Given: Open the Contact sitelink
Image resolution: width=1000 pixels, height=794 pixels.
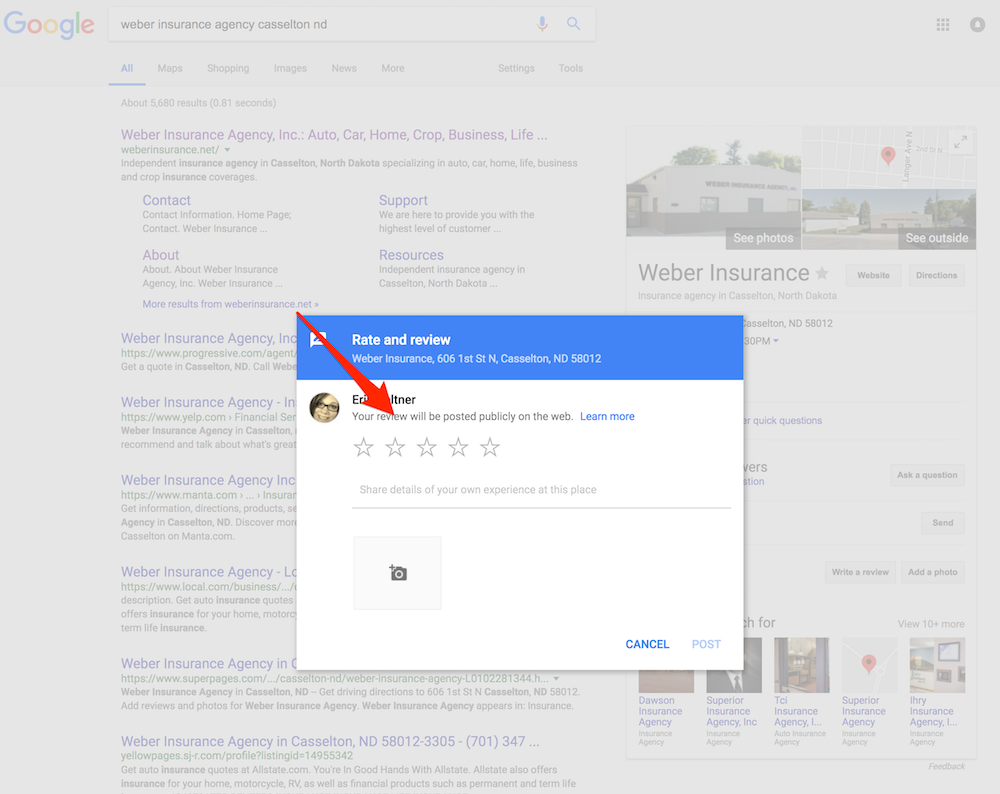Looking at the screenshot, I should tap(166, 200).
